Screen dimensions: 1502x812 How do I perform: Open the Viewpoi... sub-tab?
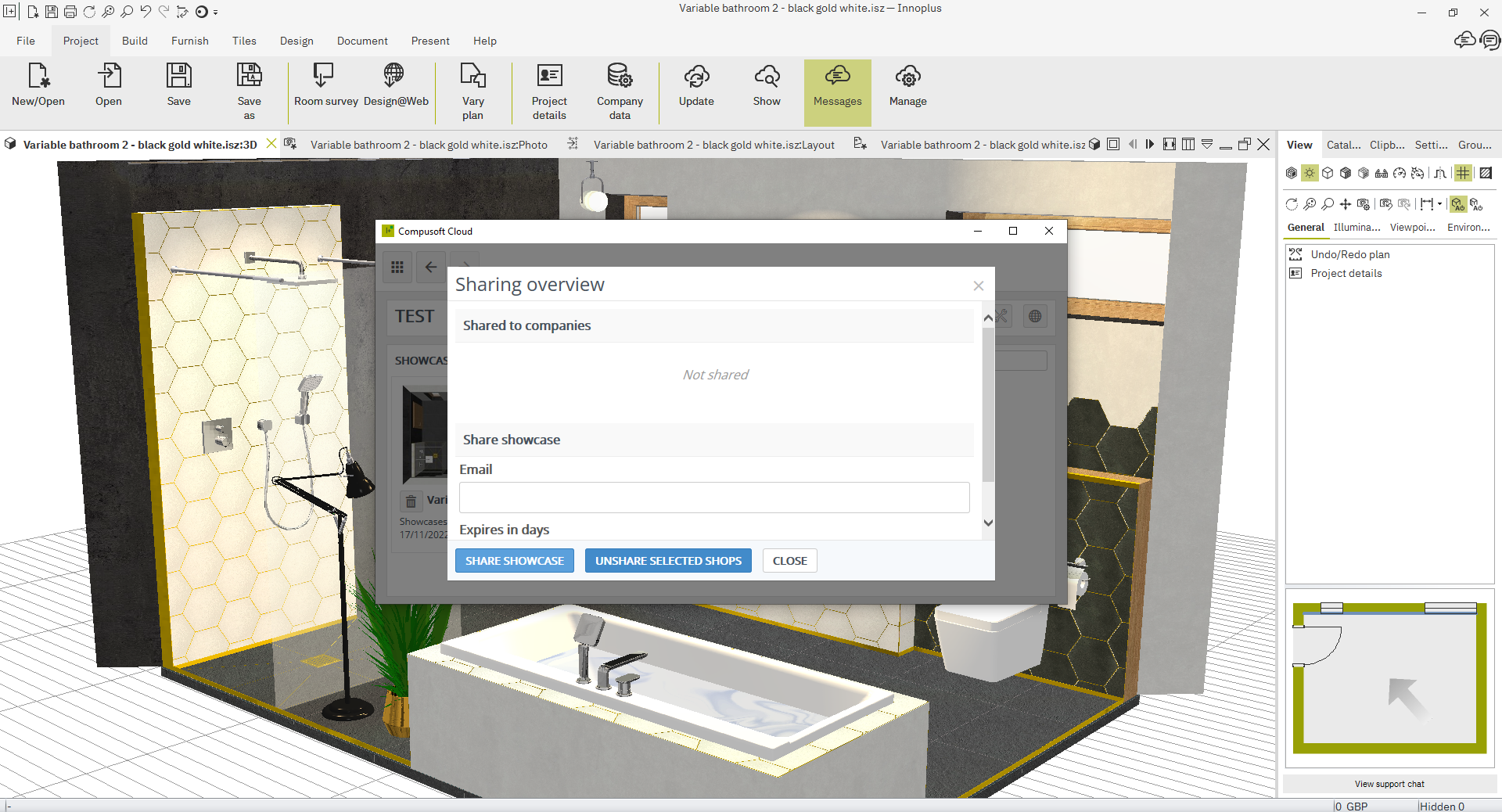pyautogui.click(x=1412, y=228)
